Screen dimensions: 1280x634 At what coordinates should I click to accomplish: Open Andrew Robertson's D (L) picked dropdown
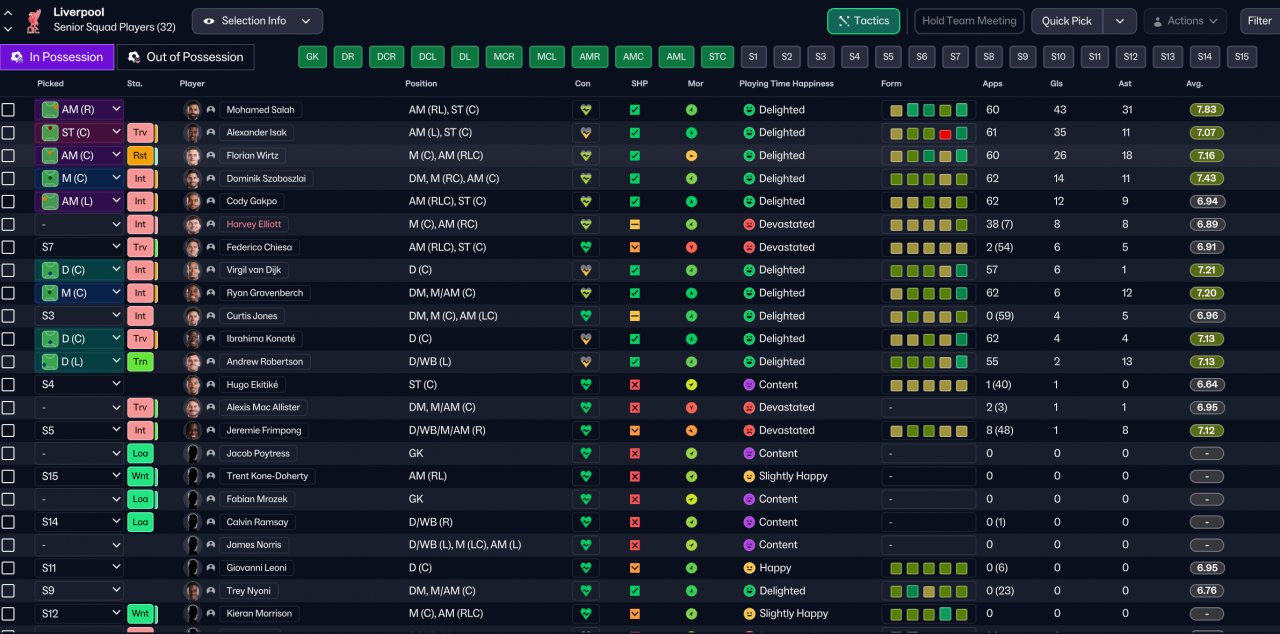click(79, 361)
